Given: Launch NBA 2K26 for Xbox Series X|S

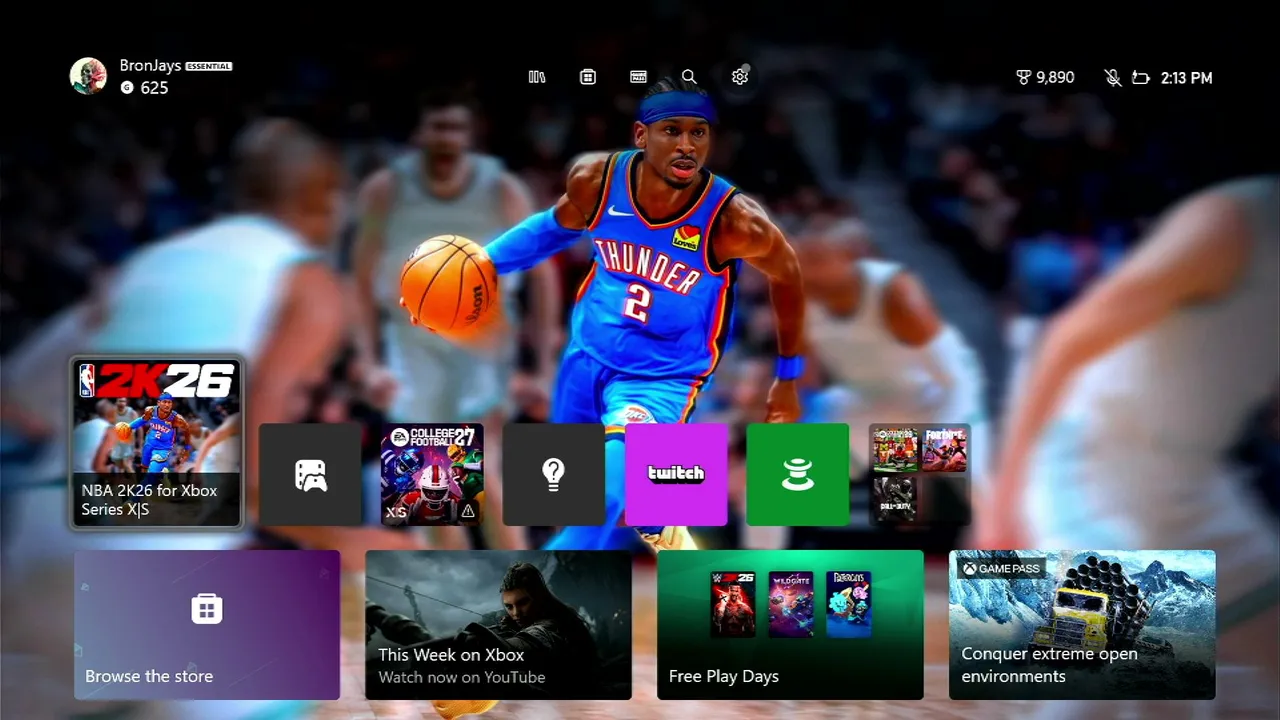Looking at the screenshot, I should pos(157,442).
